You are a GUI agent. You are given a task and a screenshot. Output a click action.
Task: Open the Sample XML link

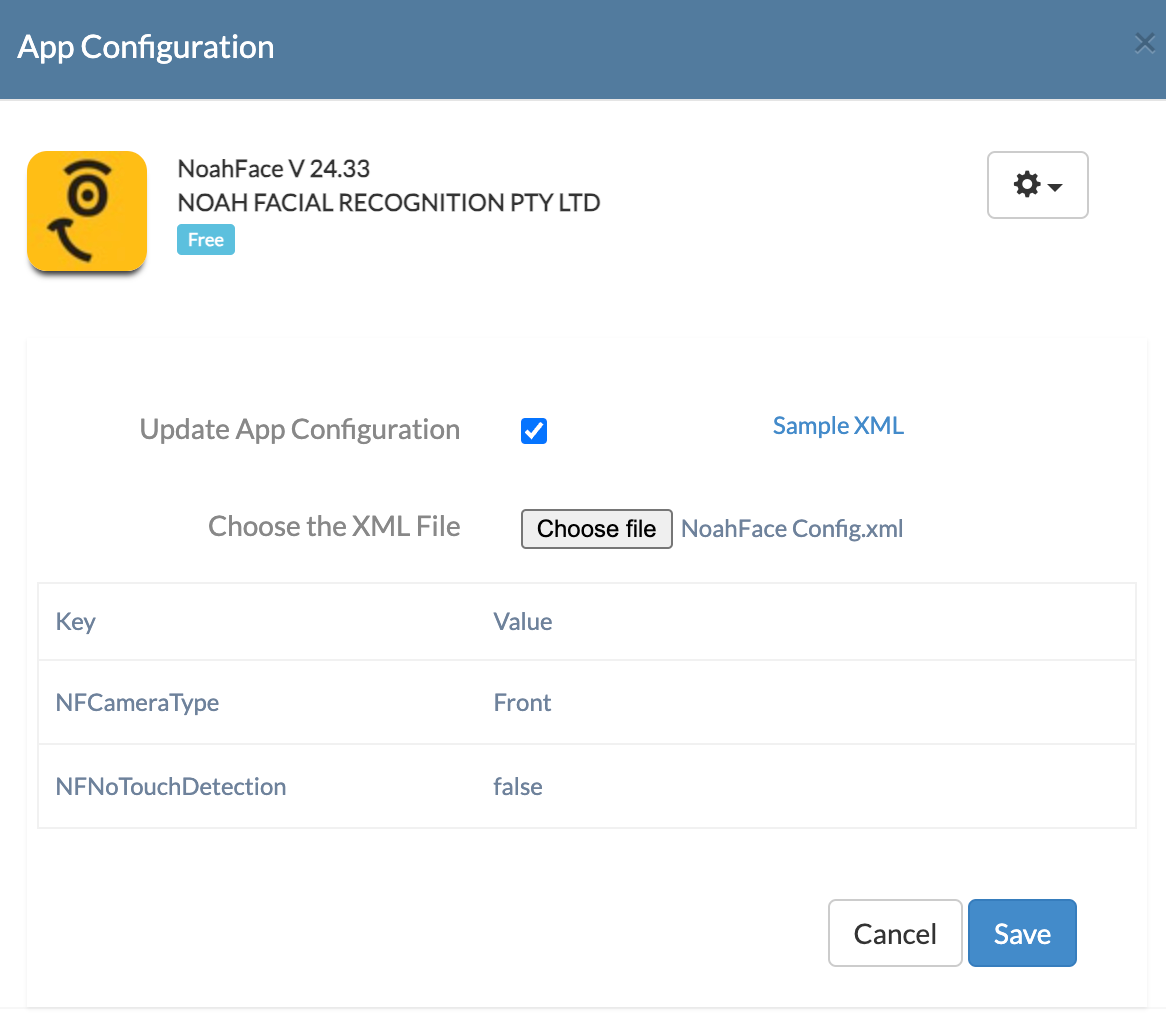tap(838, 426)
